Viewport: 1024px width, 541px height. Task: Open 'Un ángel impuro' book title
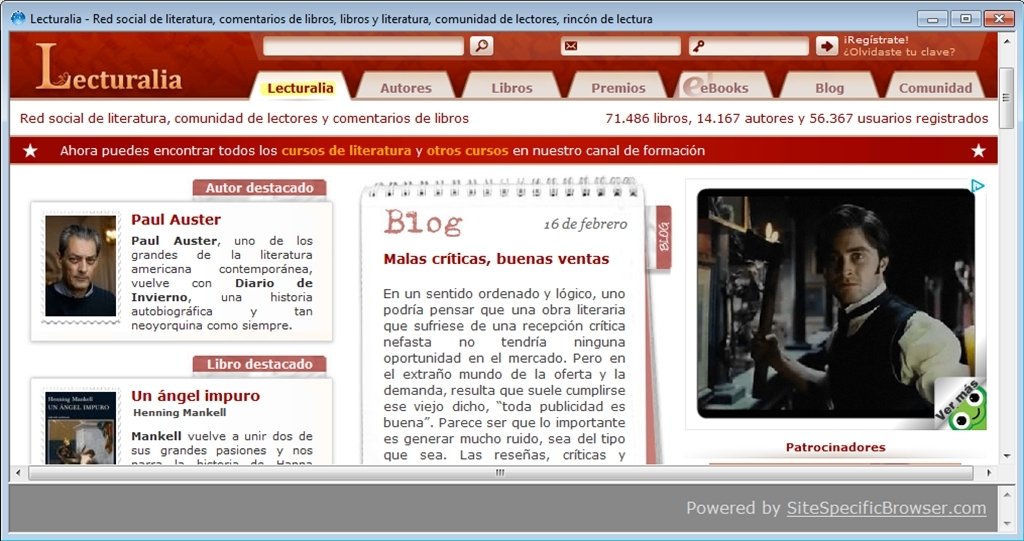tap(195, 396)
